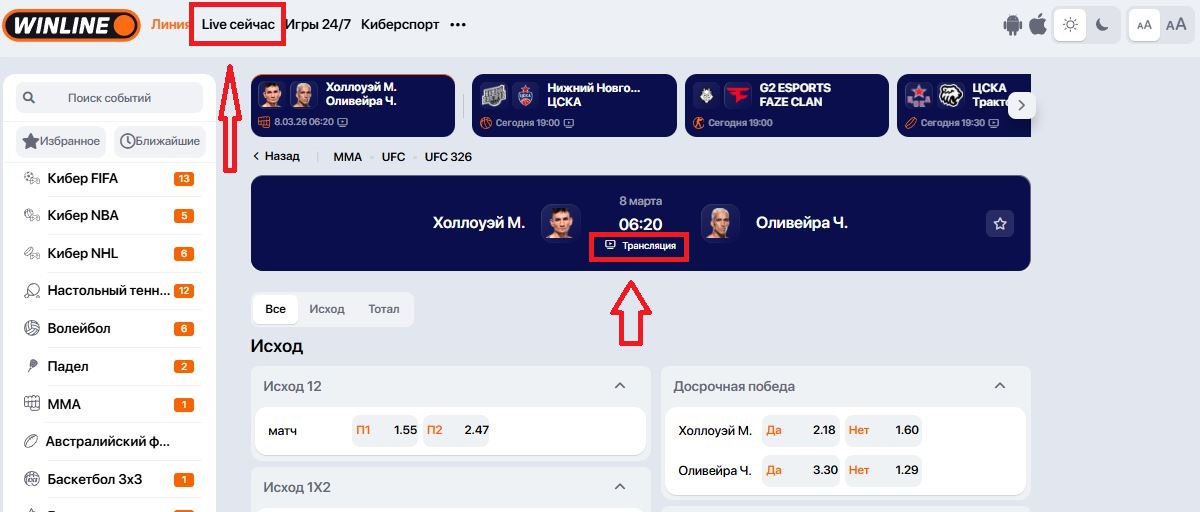The height and width of the screenshot is (512, 1200).
Task: Switch to light theme sun icon
Action: 1070,25
